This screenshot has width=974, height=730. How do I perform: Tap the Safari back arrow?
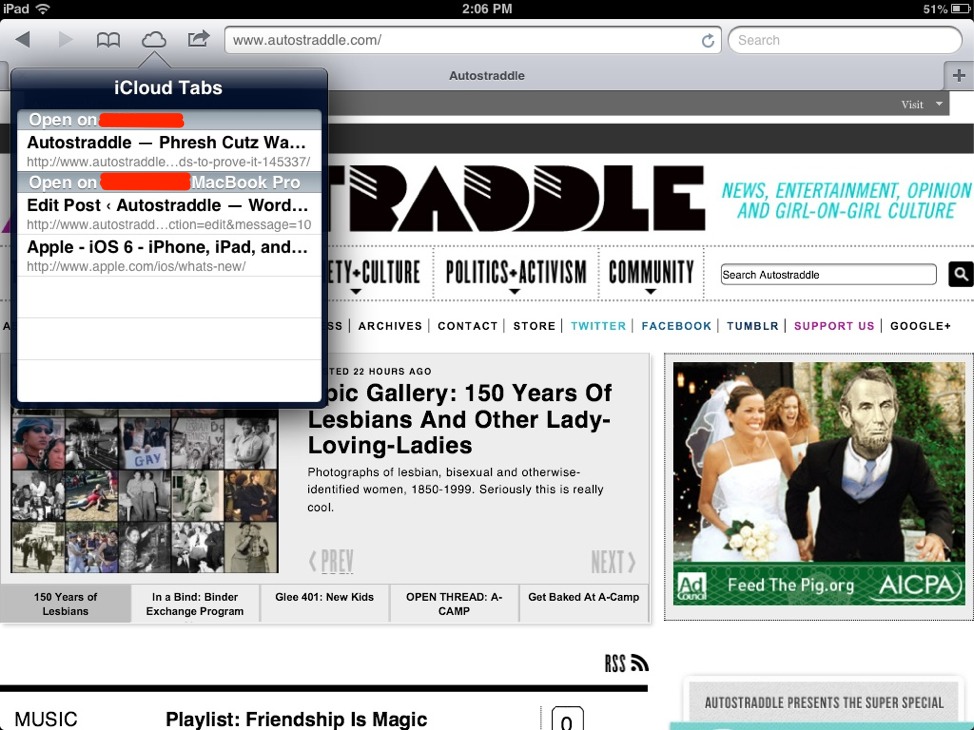(22, 40)
